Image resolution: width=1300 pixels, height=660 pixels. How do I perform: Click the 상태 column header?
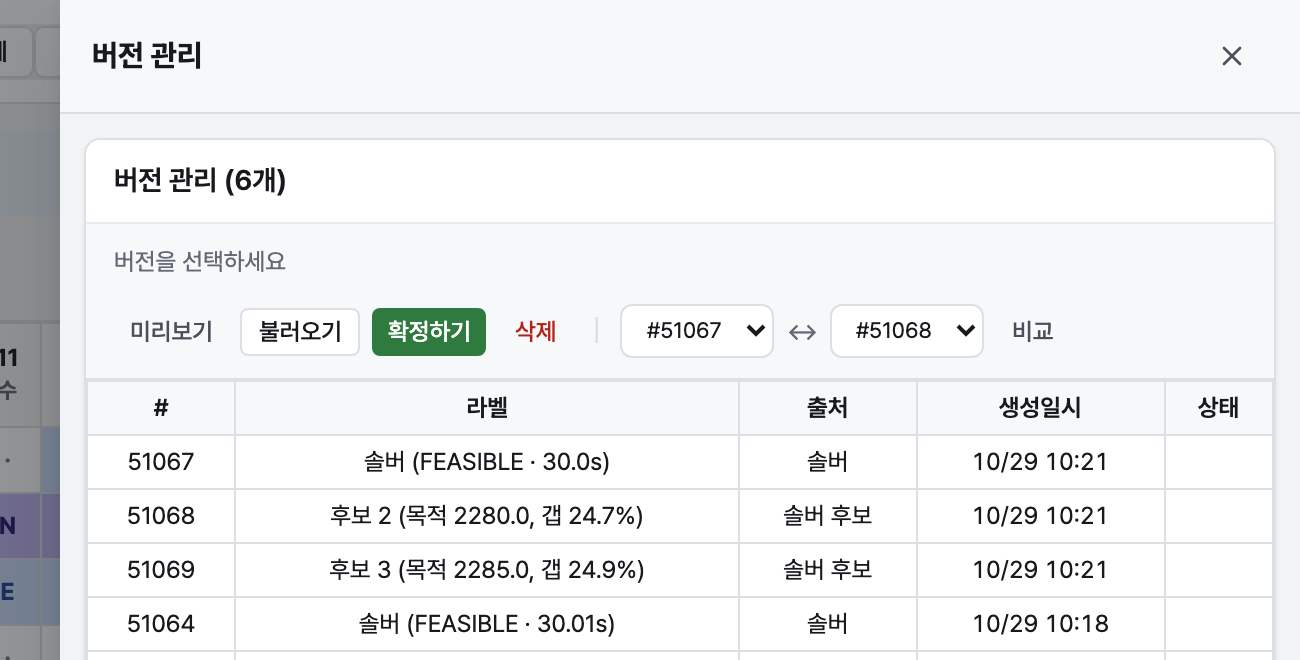pyautogui.click(x=1219, y=408)
